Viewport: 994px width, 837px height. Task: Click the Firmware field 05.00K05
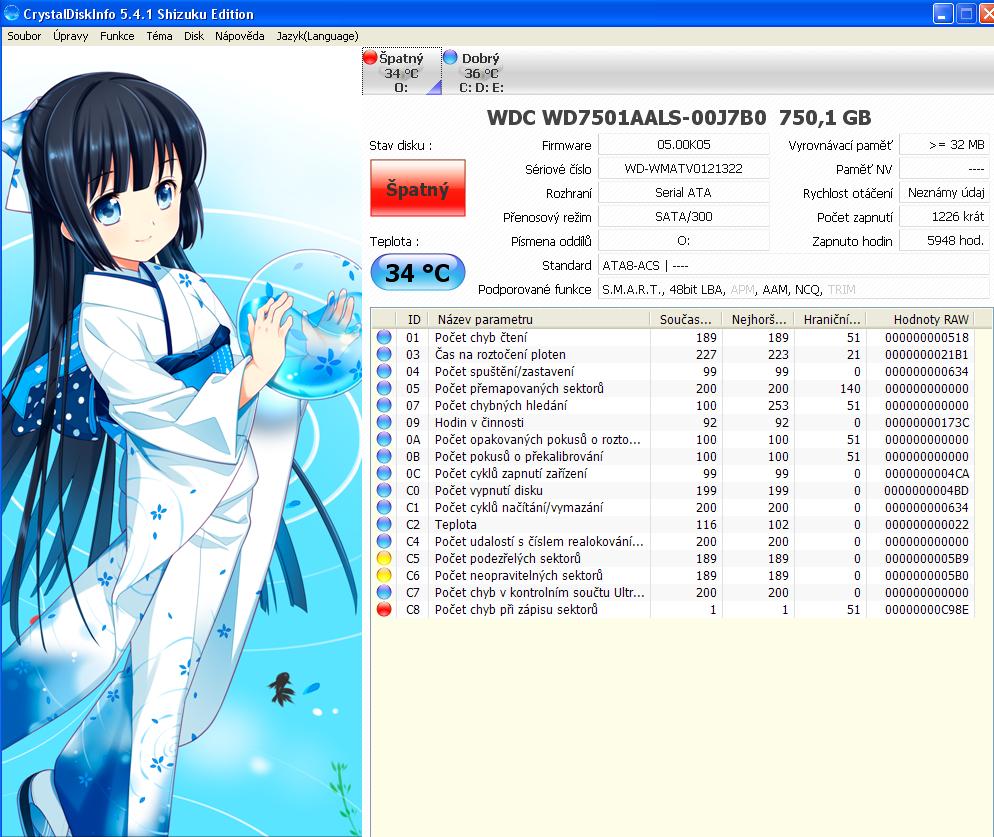click(683, 145)
